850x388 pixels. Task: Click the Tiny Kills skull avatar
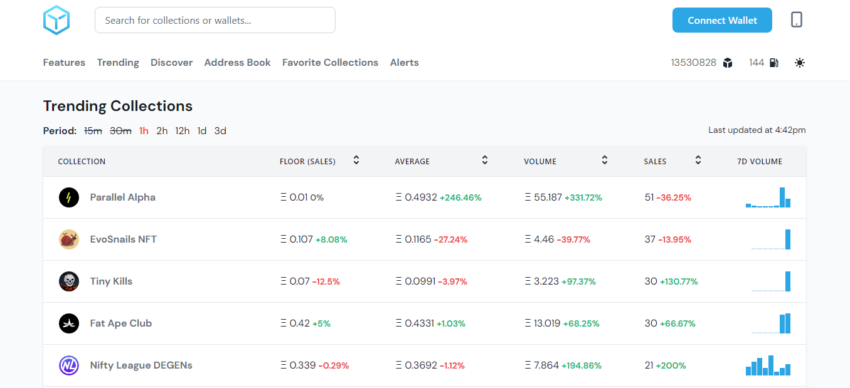(x=69, y=281)
